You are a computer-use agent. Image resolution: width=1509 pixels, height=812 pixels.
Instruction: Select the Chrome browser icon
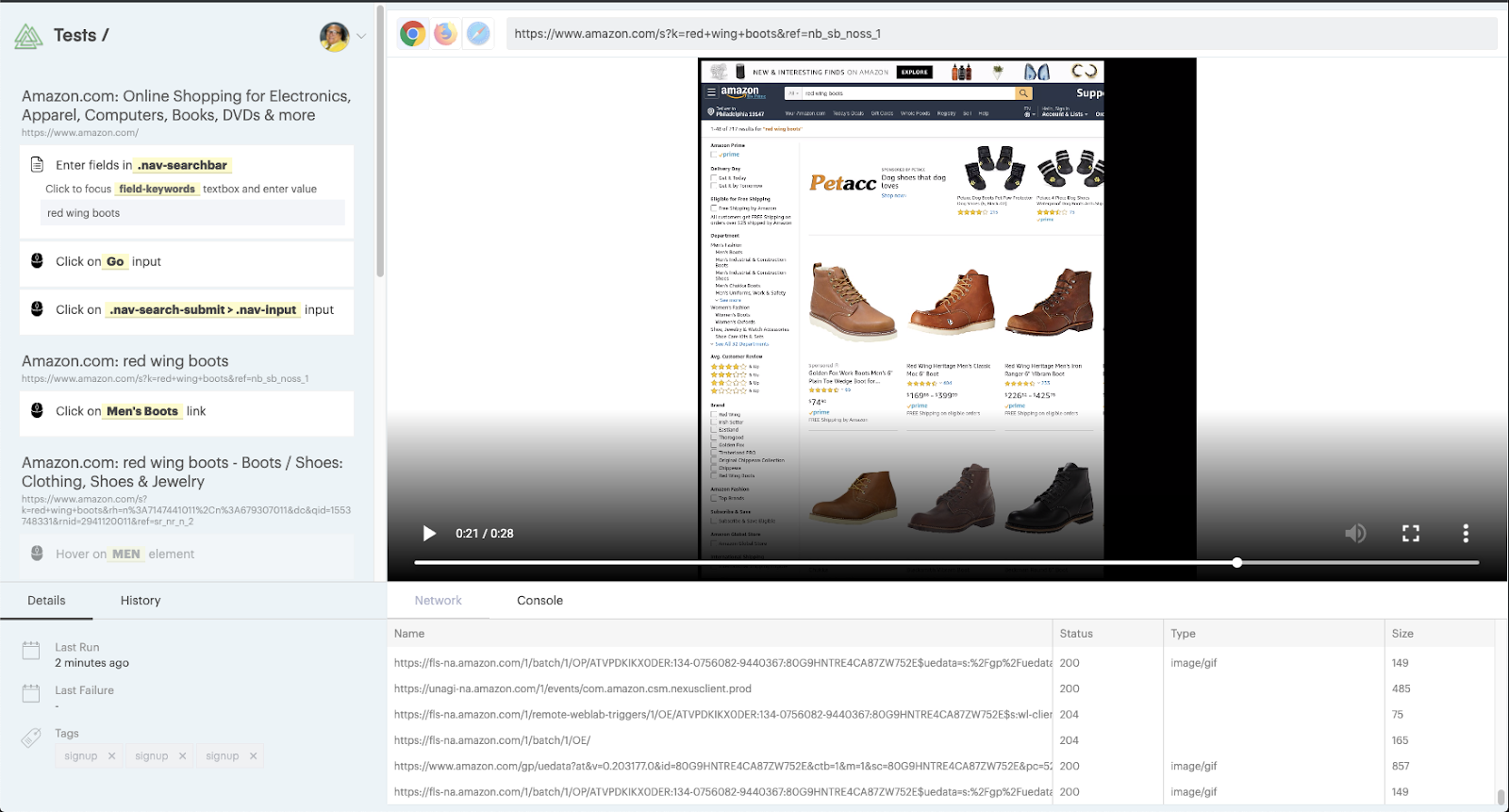point(412,34)
